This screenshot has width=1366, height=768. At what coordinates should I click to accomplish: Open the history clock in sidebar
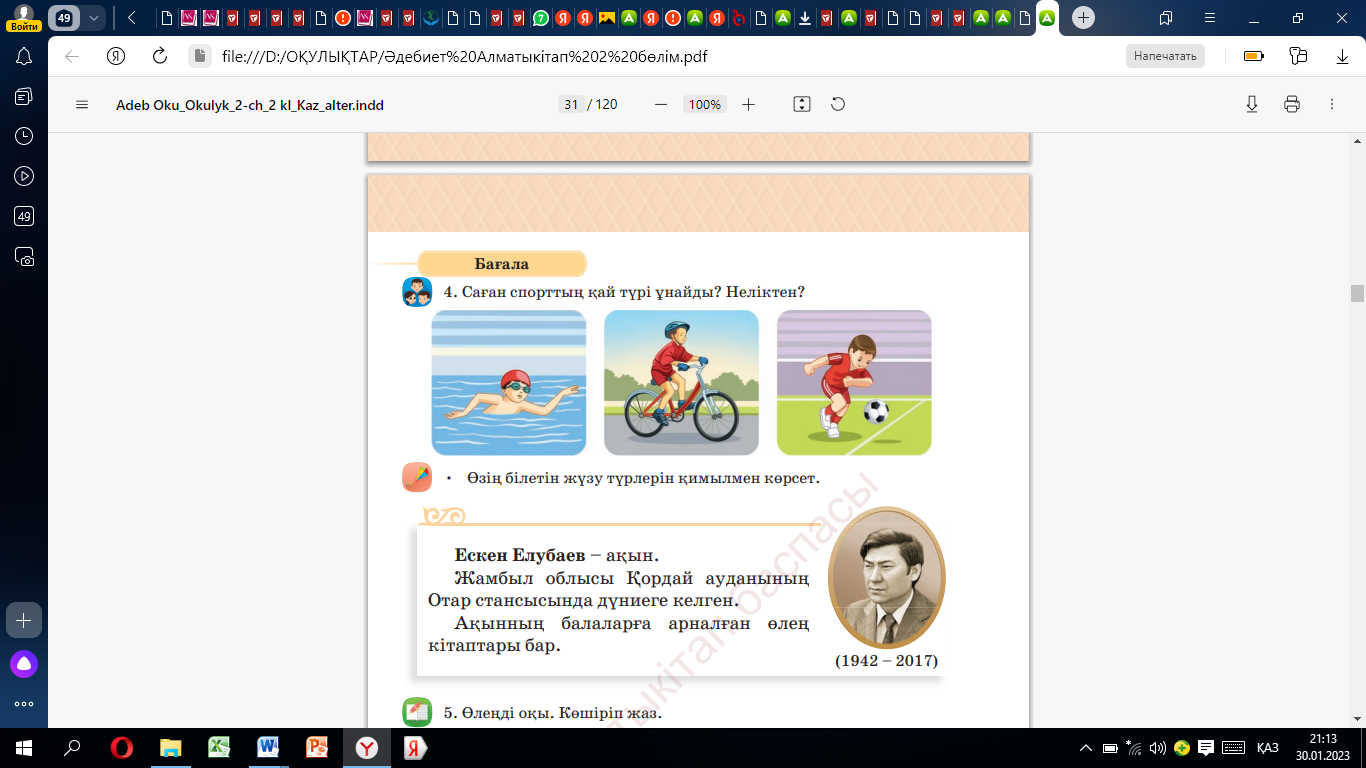[x=25, y=136]
